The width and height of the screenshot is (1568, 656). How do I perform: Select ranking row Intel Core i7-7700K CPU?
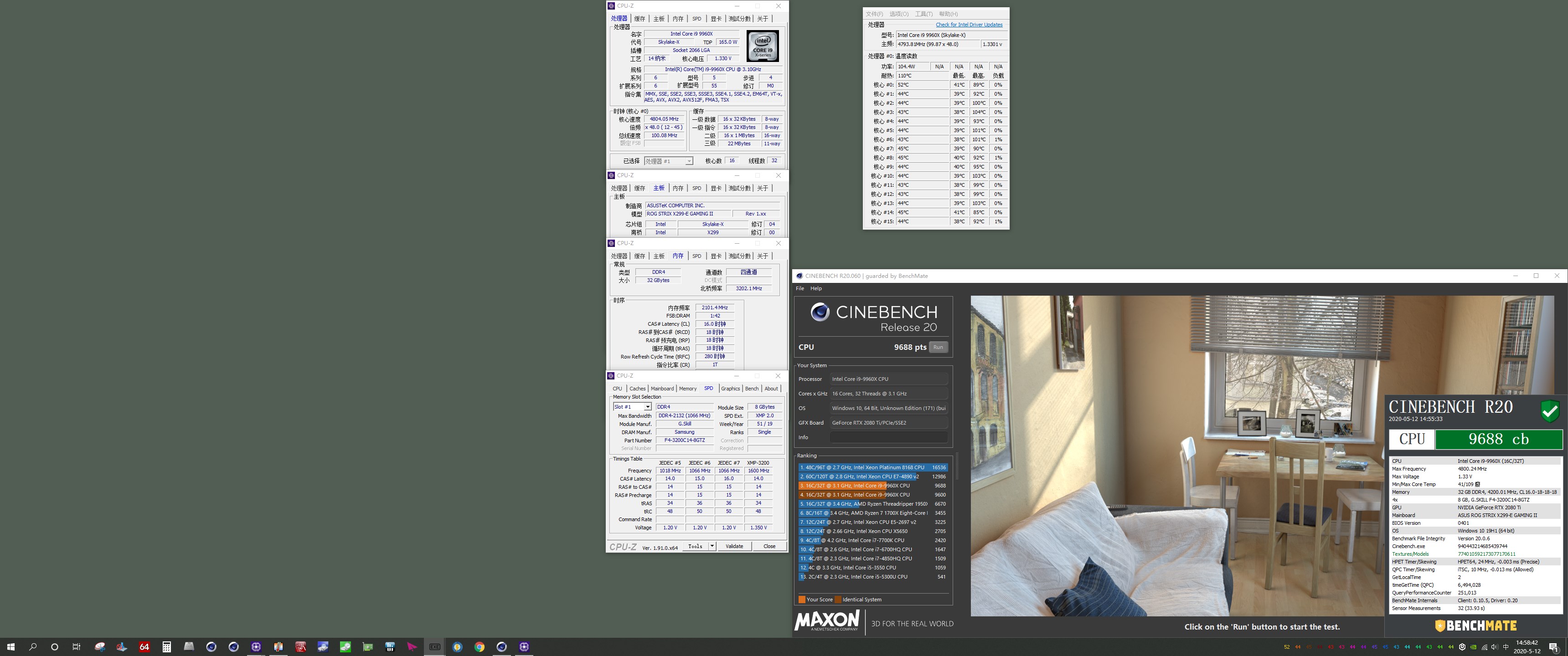[873, 540]
